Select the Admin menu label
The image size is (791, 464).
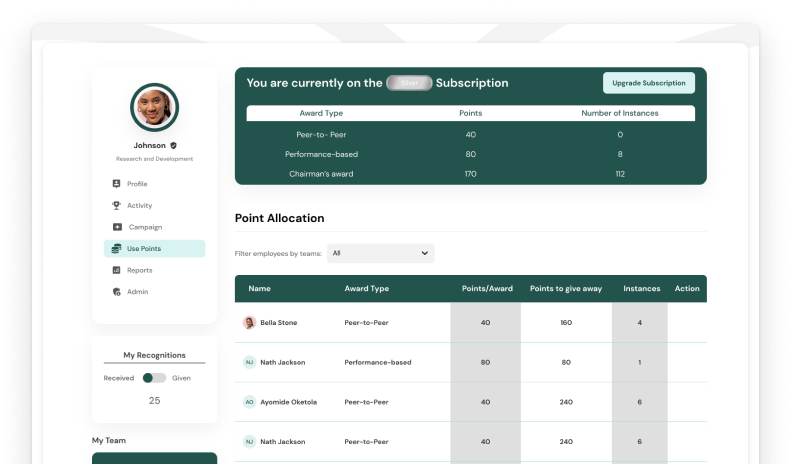pos(137,292)
